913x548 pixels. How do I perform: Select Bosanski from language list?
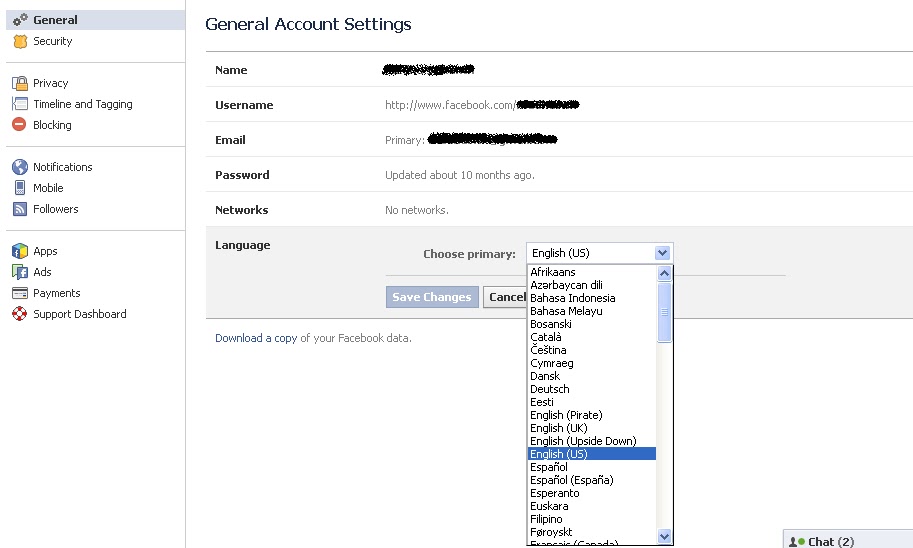click(x=592, y=324)
